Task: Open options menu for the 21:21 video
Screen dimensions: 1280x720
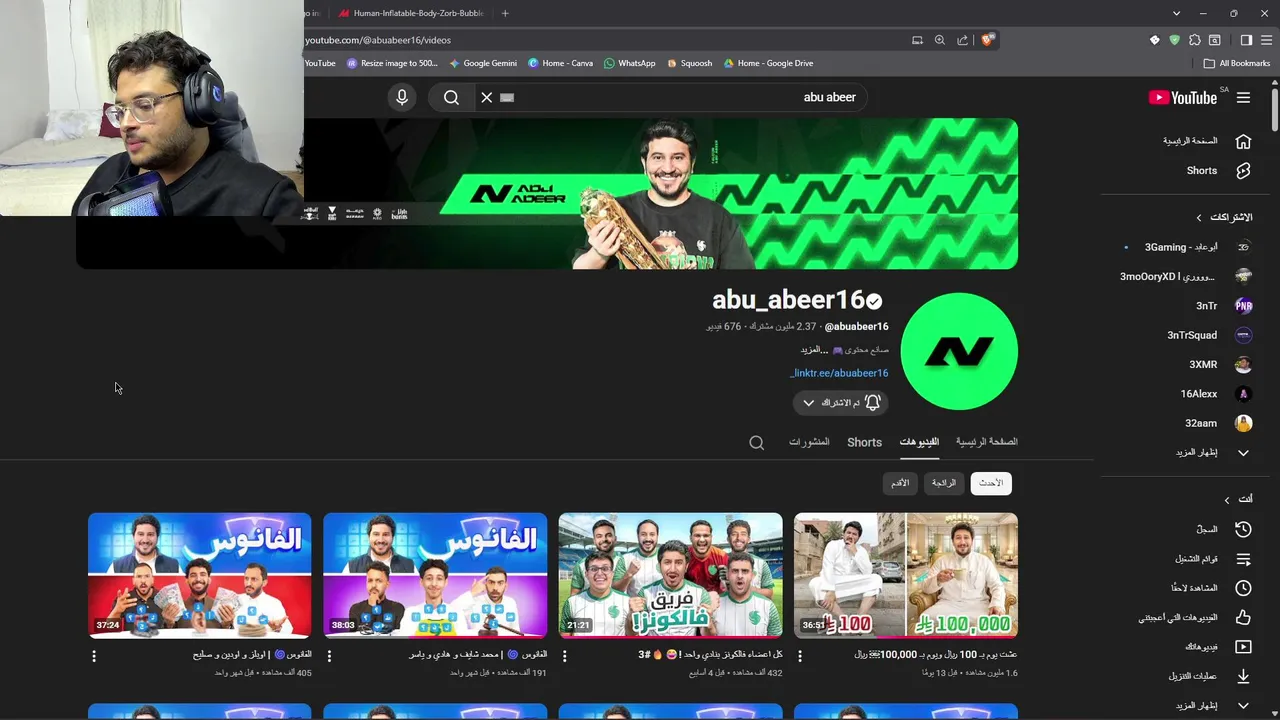Action: coord(565,656)
